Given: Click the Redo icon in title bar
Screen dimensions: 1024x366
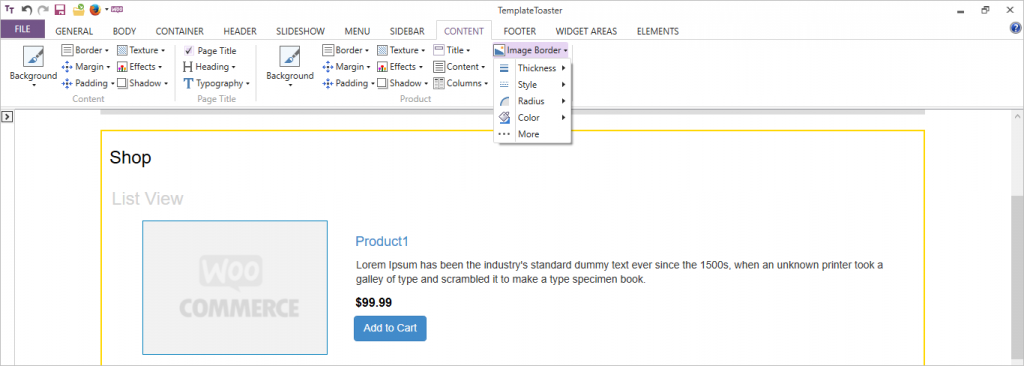Looking at the screenshot, I should [x=43, y=10].
